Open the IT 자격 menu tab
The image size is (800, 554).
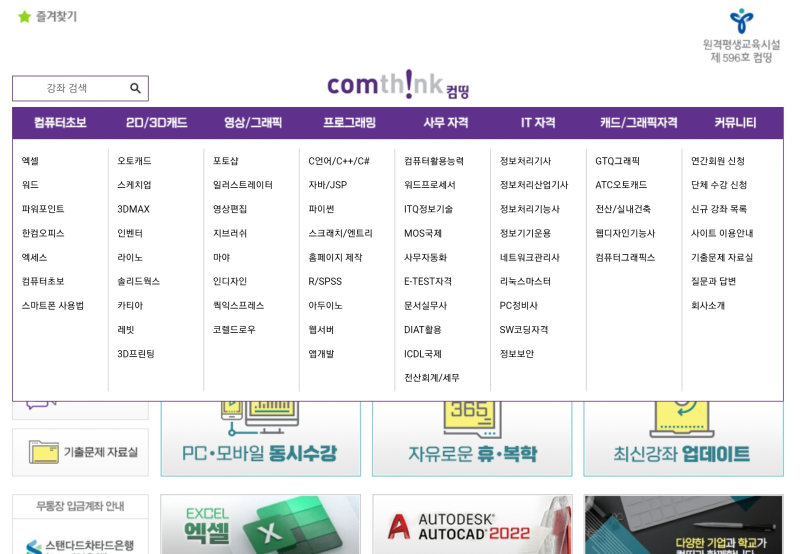pyautogui.click(x=538, y=123)
